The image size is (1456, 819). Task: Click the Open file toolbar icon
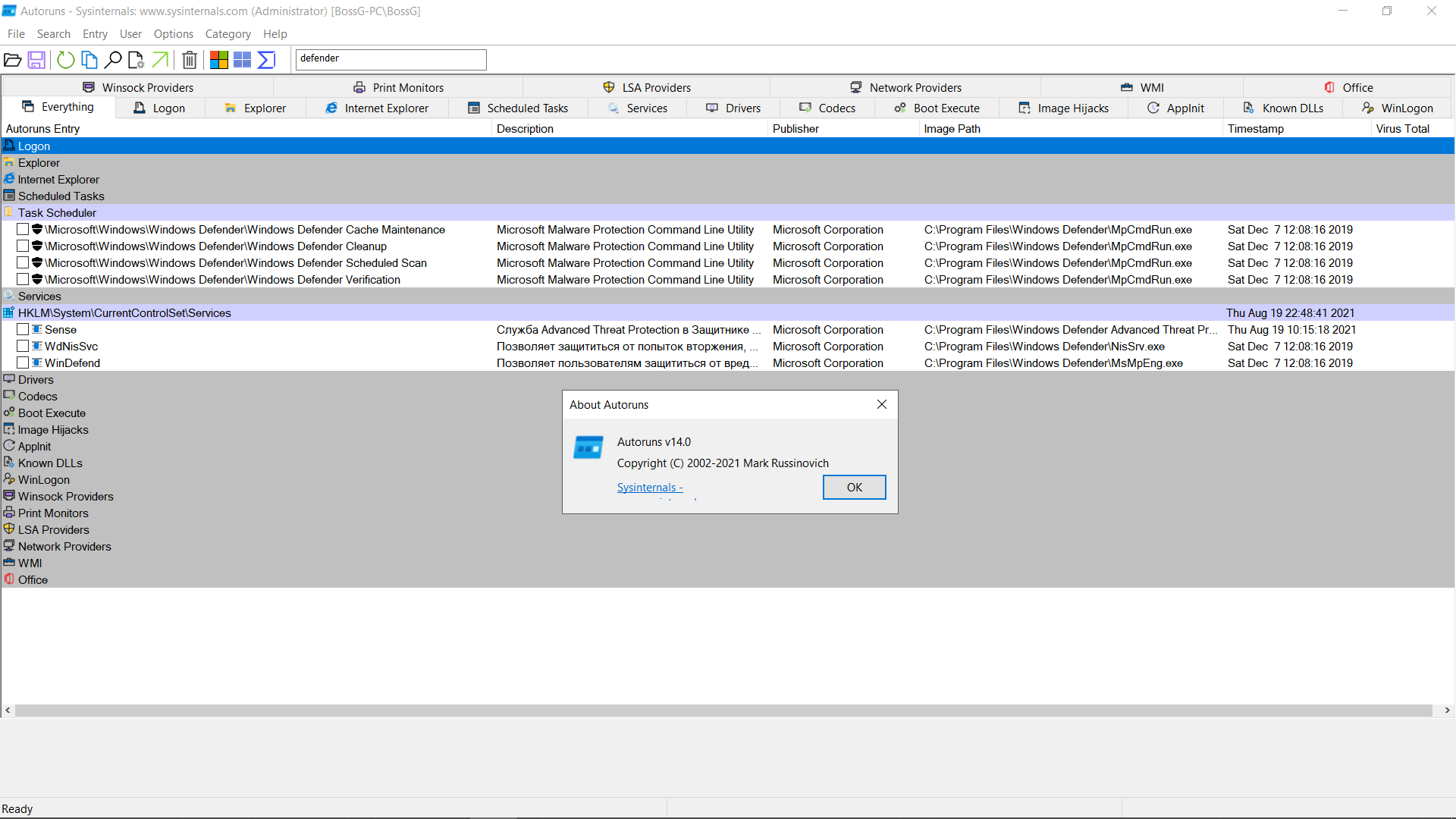(12, 60)
